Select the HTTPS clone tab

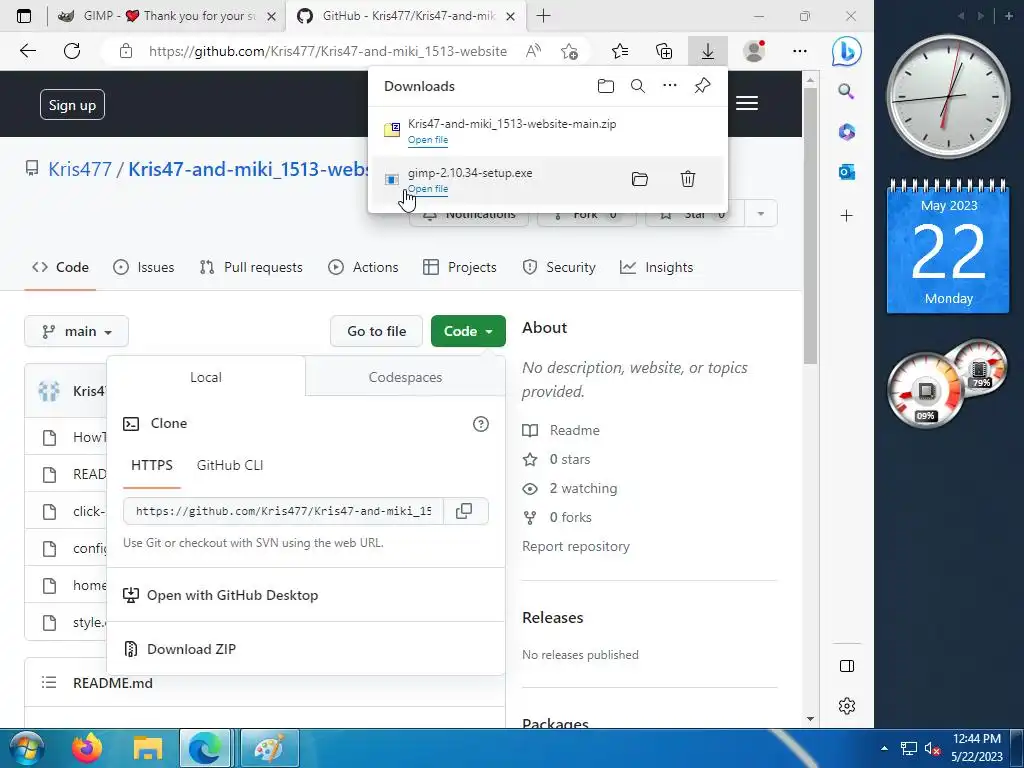tap(152, 466)
